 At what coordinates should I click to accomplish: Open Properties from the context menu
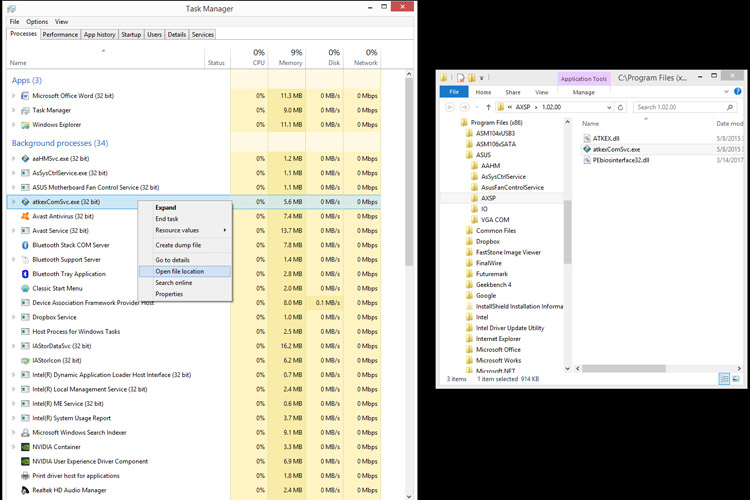point(185,294)
